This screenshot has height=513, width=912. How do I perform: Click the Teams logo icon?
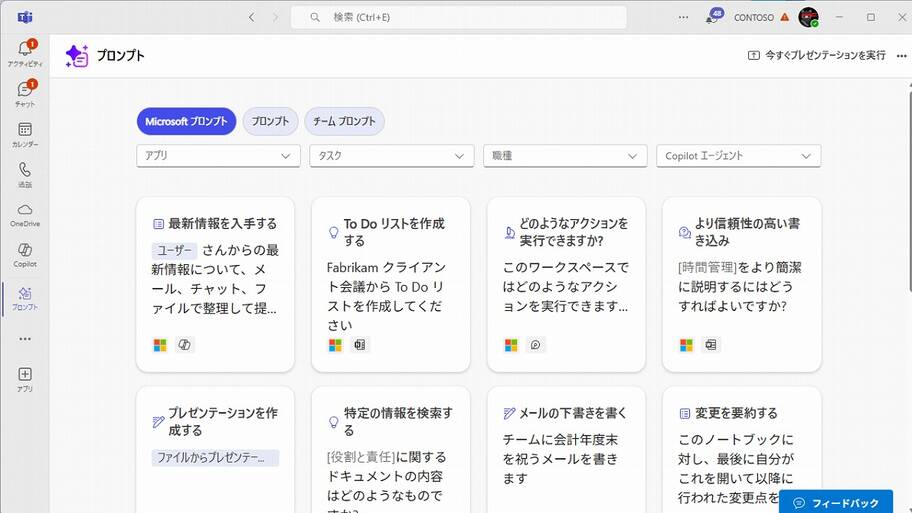tap(25, 17)
